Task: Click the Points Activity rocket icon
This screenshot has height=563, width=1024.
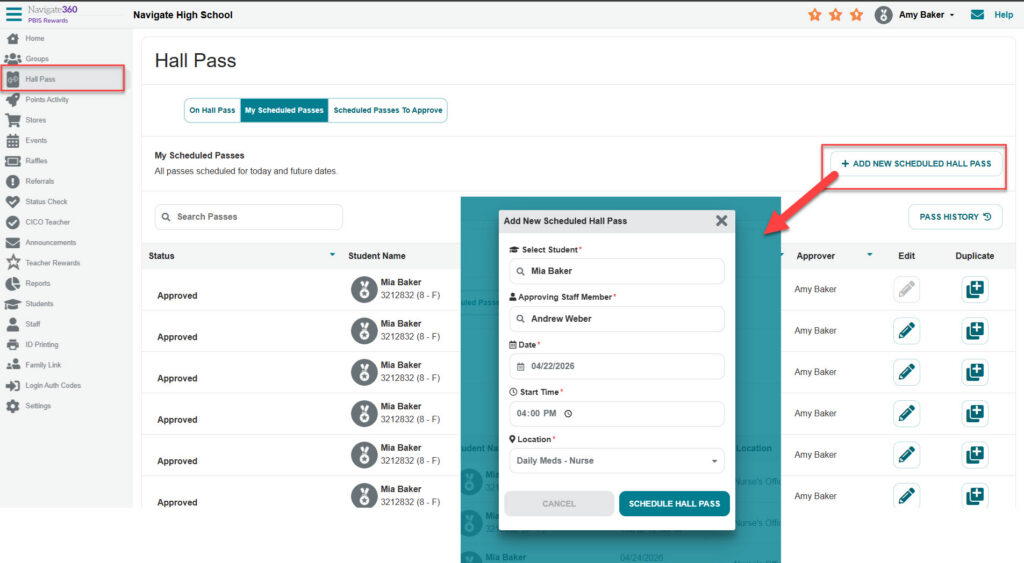Action: (13, 100)
